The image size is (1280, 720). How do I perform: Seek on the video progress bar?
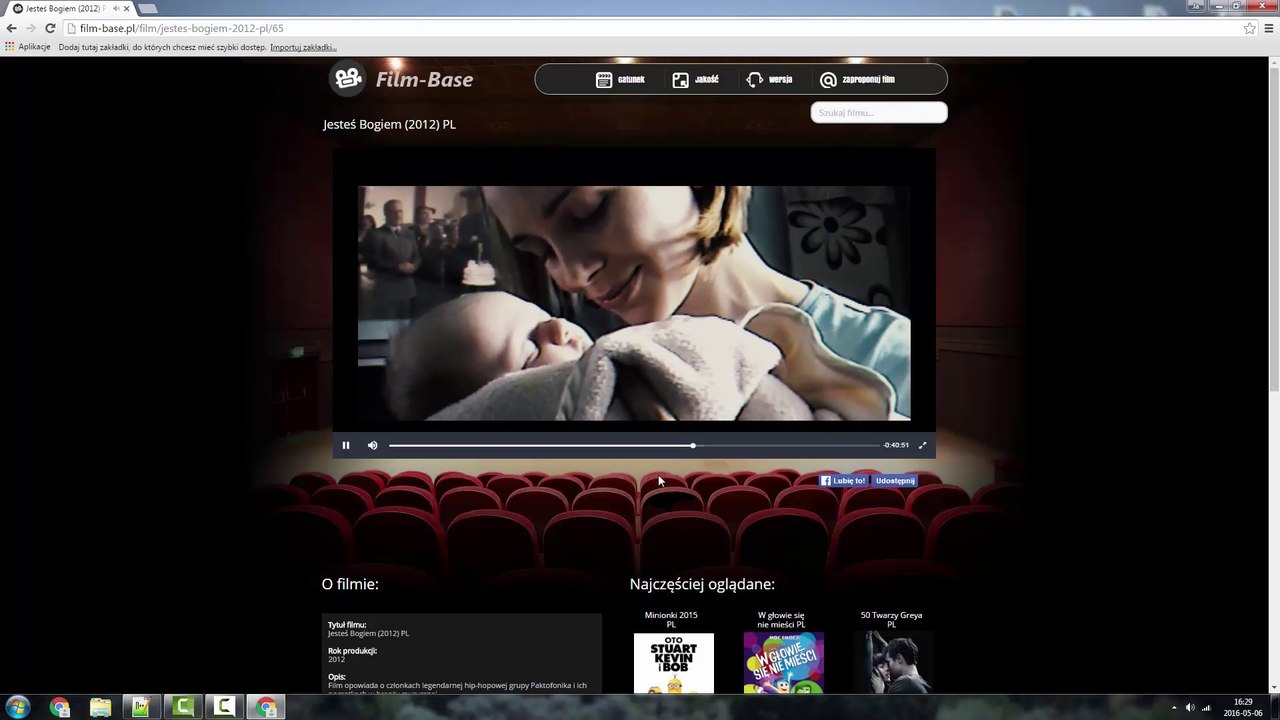pos(634,445)
